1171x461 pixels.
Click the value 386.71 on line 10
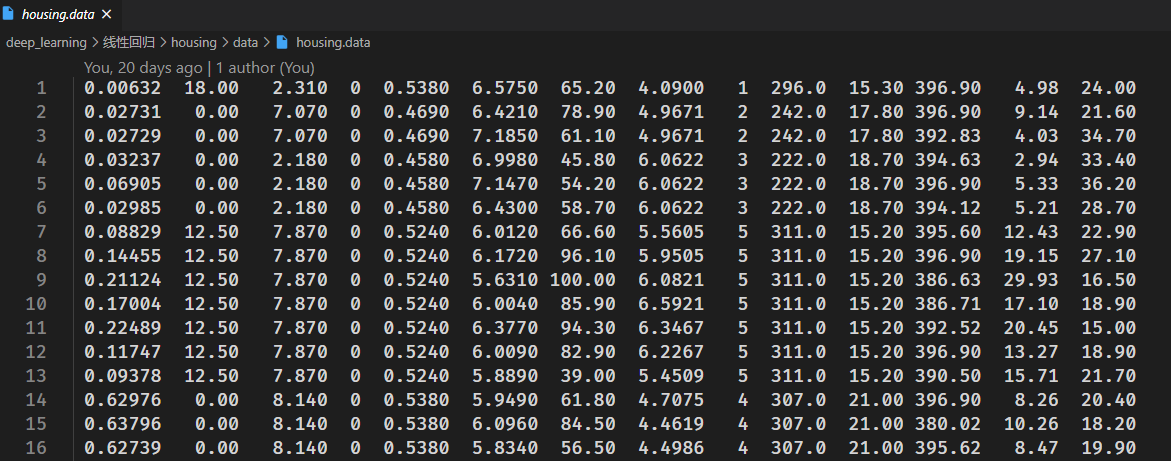[948, 303]
